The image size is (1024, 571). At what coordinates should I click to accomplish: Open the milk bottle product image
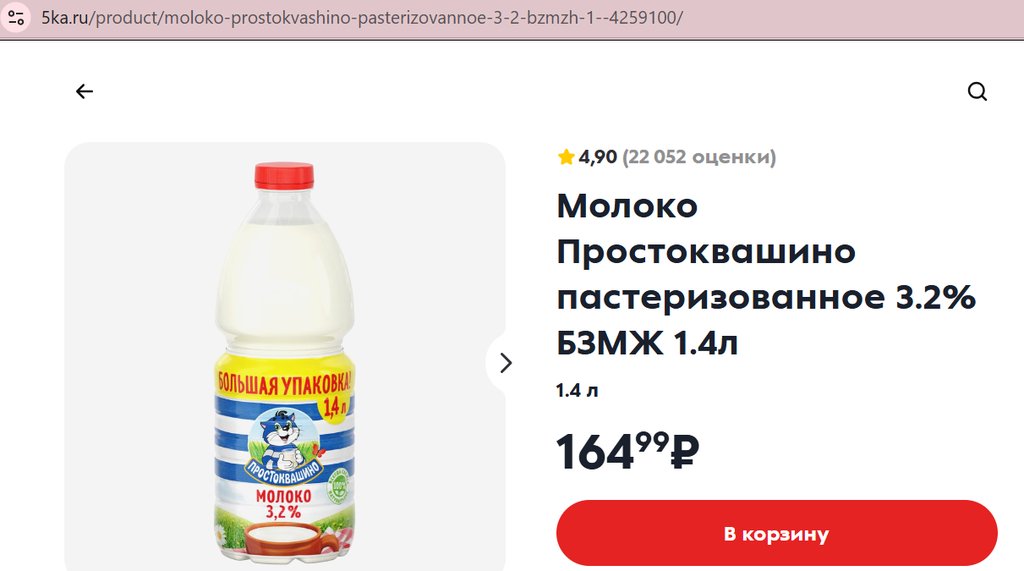285,357
